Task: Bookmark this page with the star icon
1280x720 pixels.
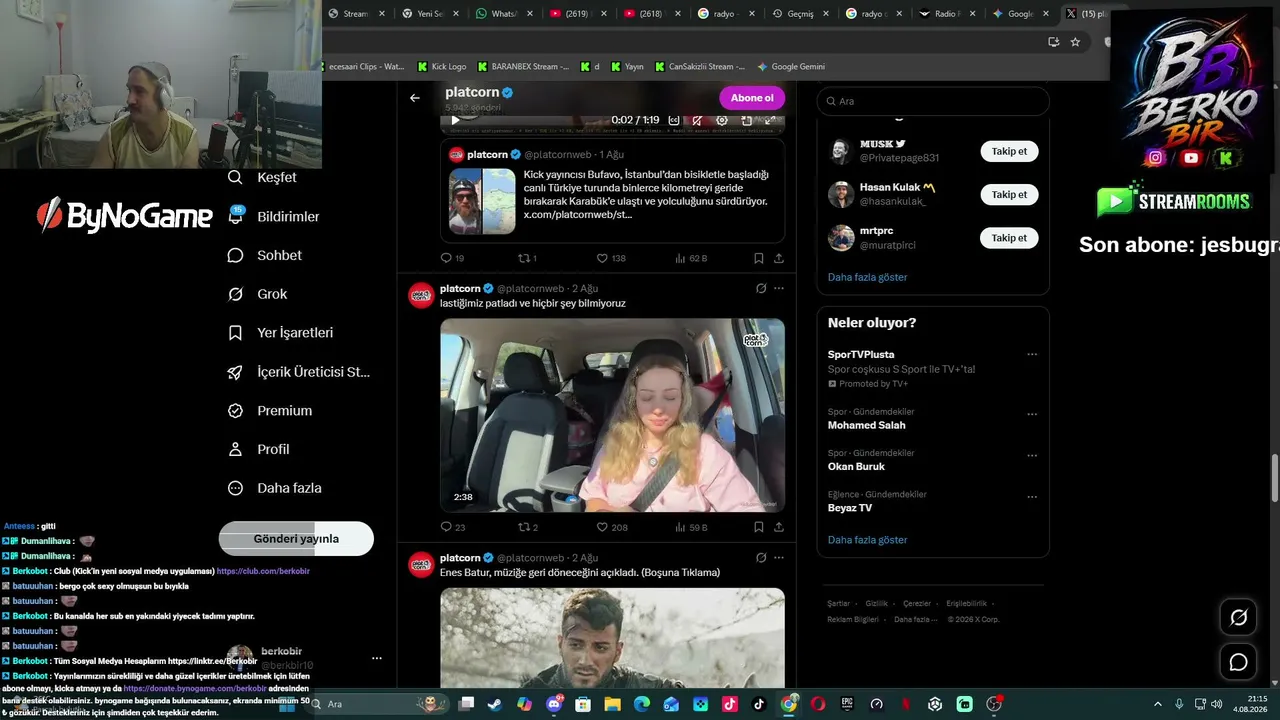Action: click(1075, 42)
